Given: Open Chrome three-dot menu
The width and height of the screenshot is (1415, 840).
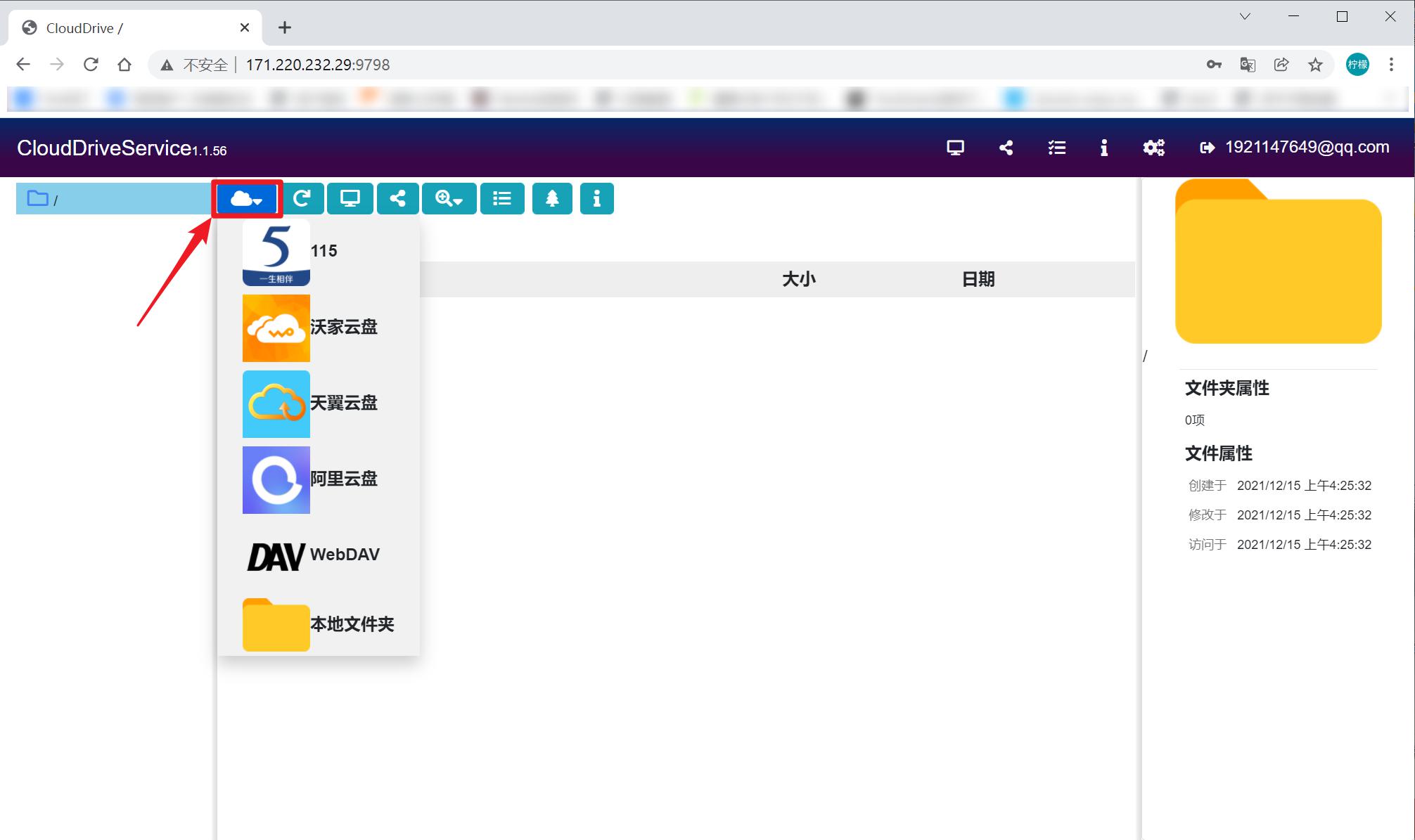Looking at the screenshot, I should coord(1391,65).
